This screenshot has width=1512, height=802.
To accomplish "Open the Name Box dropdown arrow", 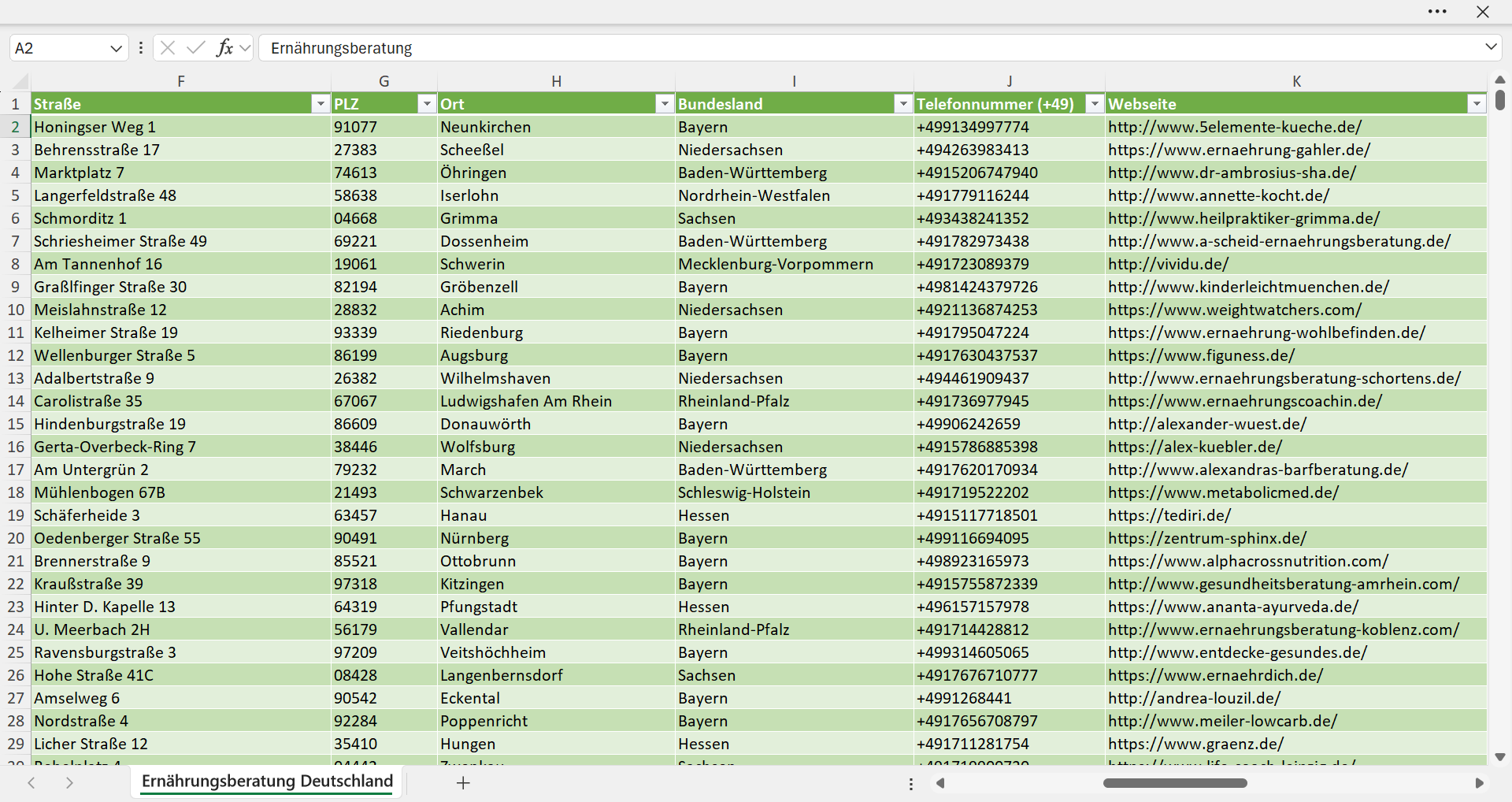I will pyautogui.click(x=116, y=48).
